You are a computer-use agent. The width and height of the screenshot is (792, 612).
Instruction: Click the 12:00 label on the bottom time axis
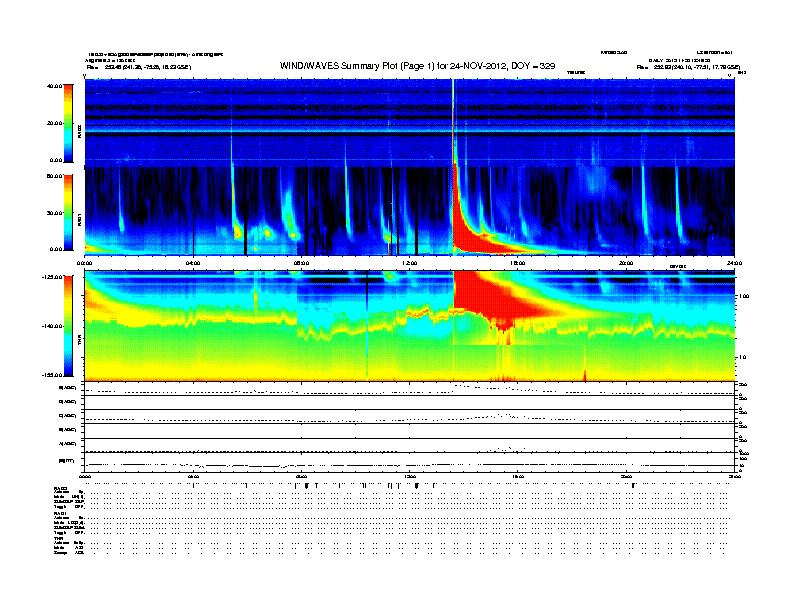coord(409,476)
